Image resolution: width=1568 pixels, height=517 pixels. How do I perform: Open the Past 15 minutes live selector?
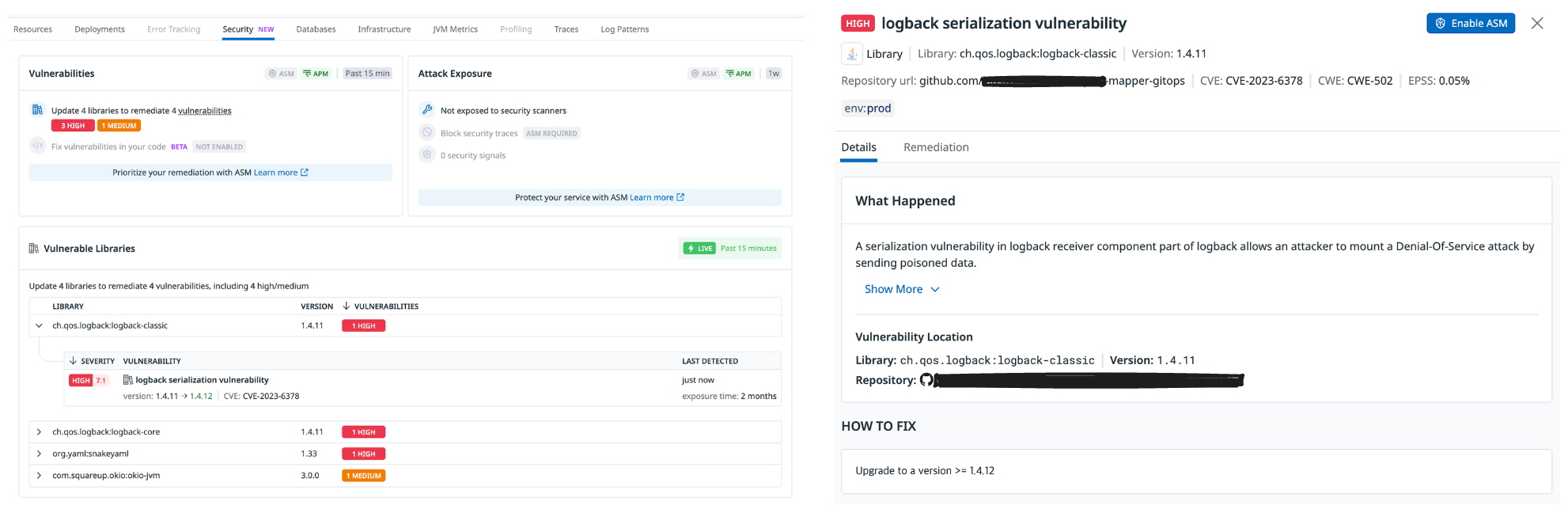click(x=748, y=248)
